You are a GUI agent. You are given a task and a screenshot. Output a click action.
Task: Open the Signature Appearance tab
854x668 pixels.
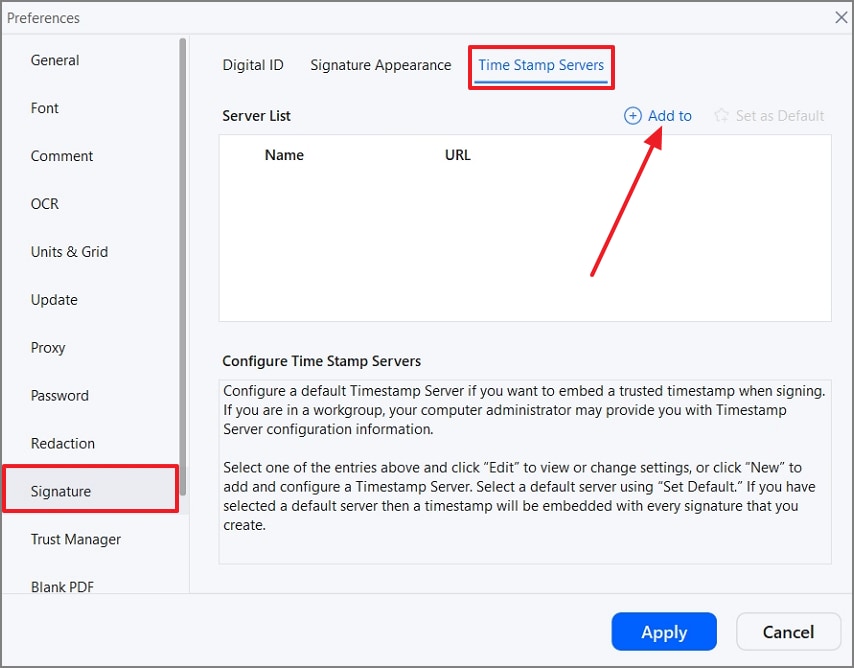tap(380, 65)
